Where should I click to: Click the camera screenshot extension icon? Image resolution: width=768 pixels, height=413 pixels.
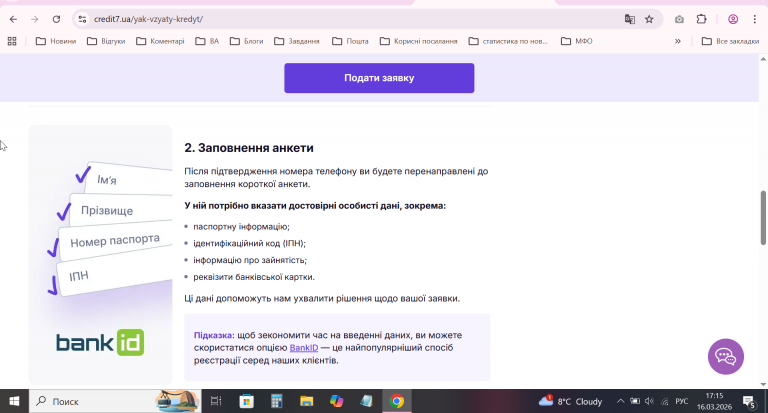(x=679, y=19)
